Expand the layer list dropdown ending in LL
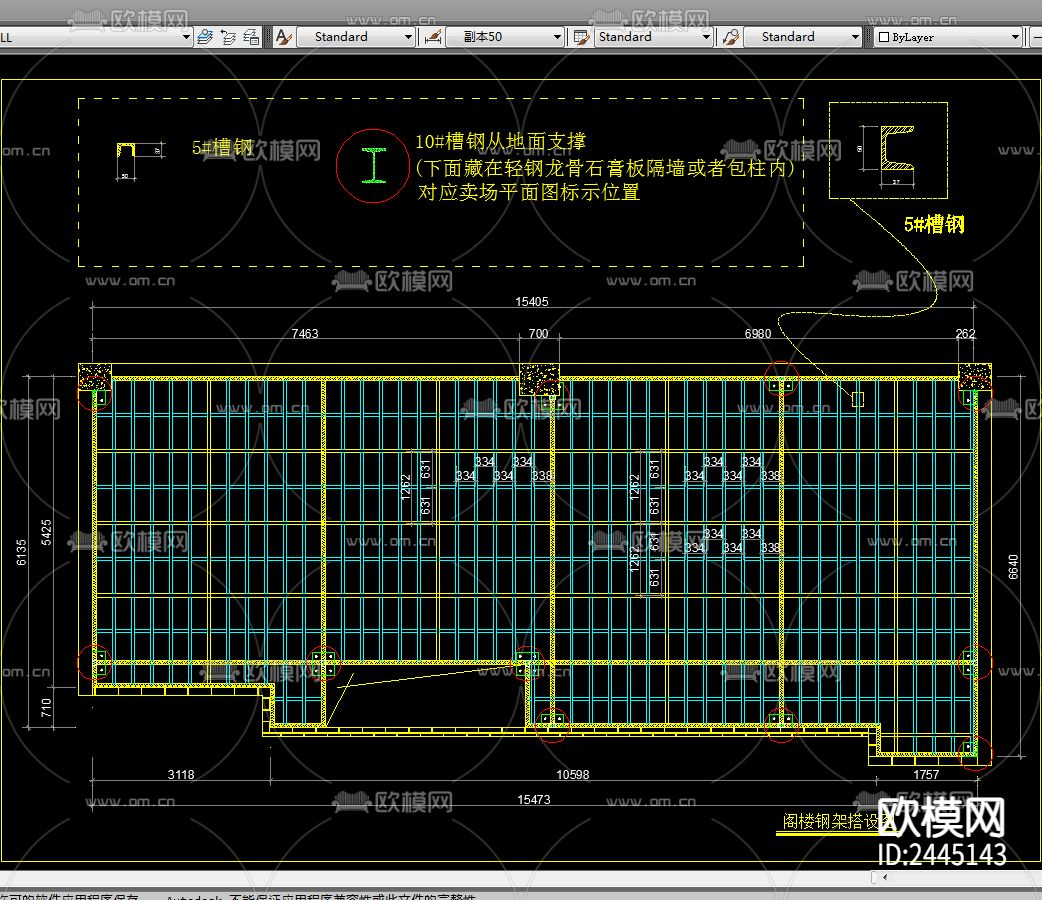This screenshot has width=1042, height=900. coord(186,37)
